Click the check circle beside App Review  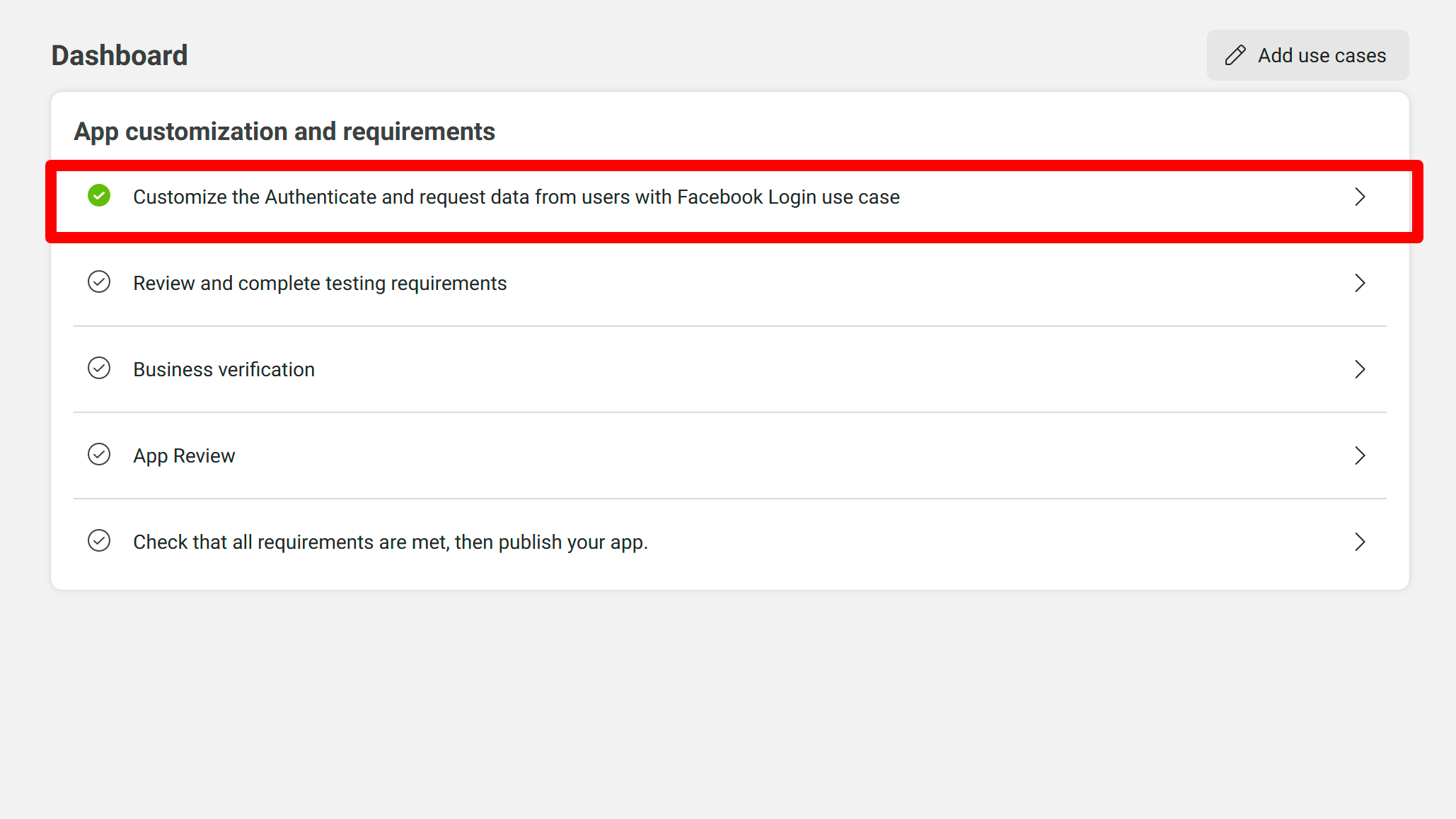click(x=99, y=455)
